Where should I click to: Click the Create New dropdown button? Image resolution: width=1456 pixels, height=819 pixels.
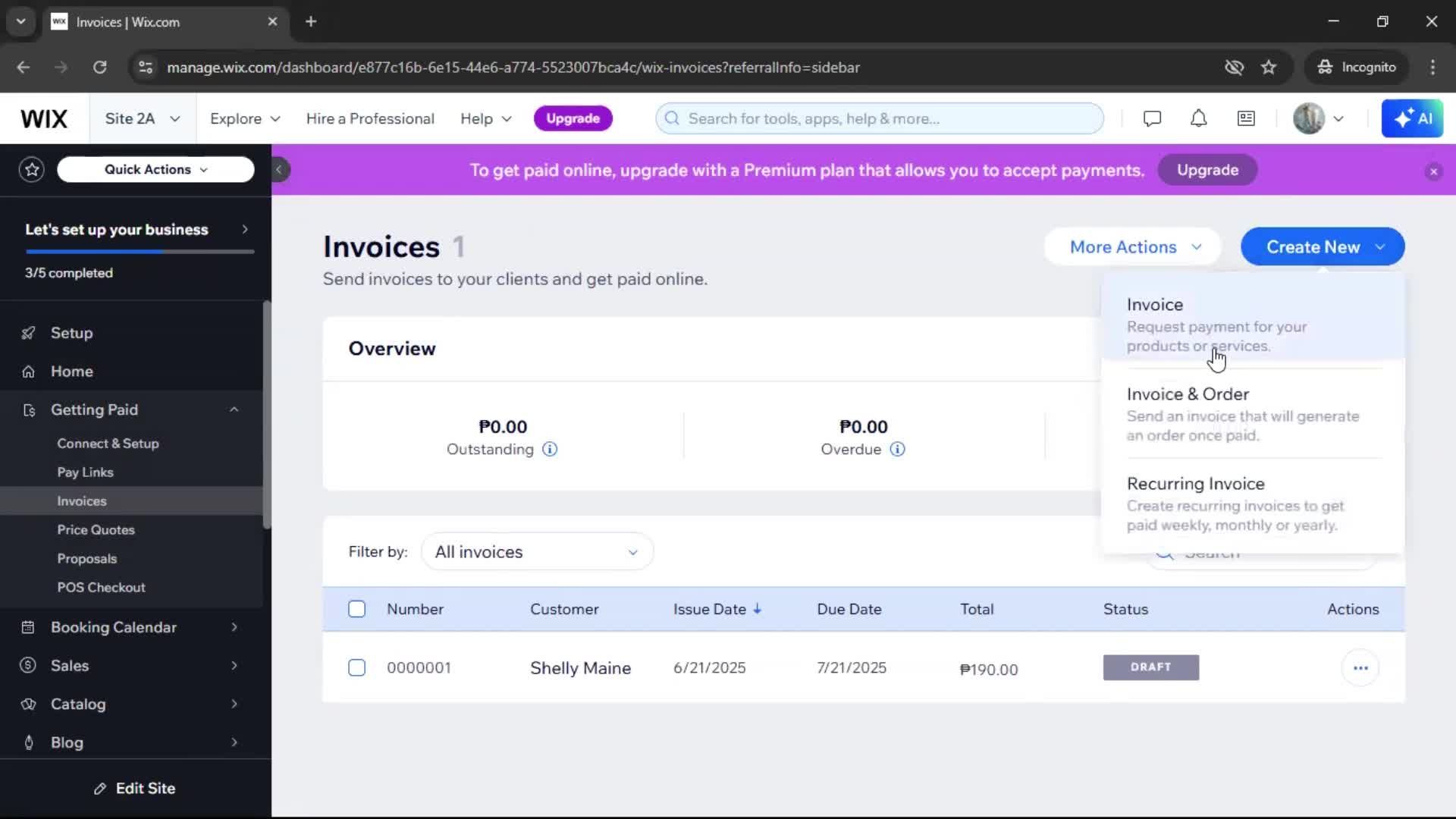[1323, 247]
